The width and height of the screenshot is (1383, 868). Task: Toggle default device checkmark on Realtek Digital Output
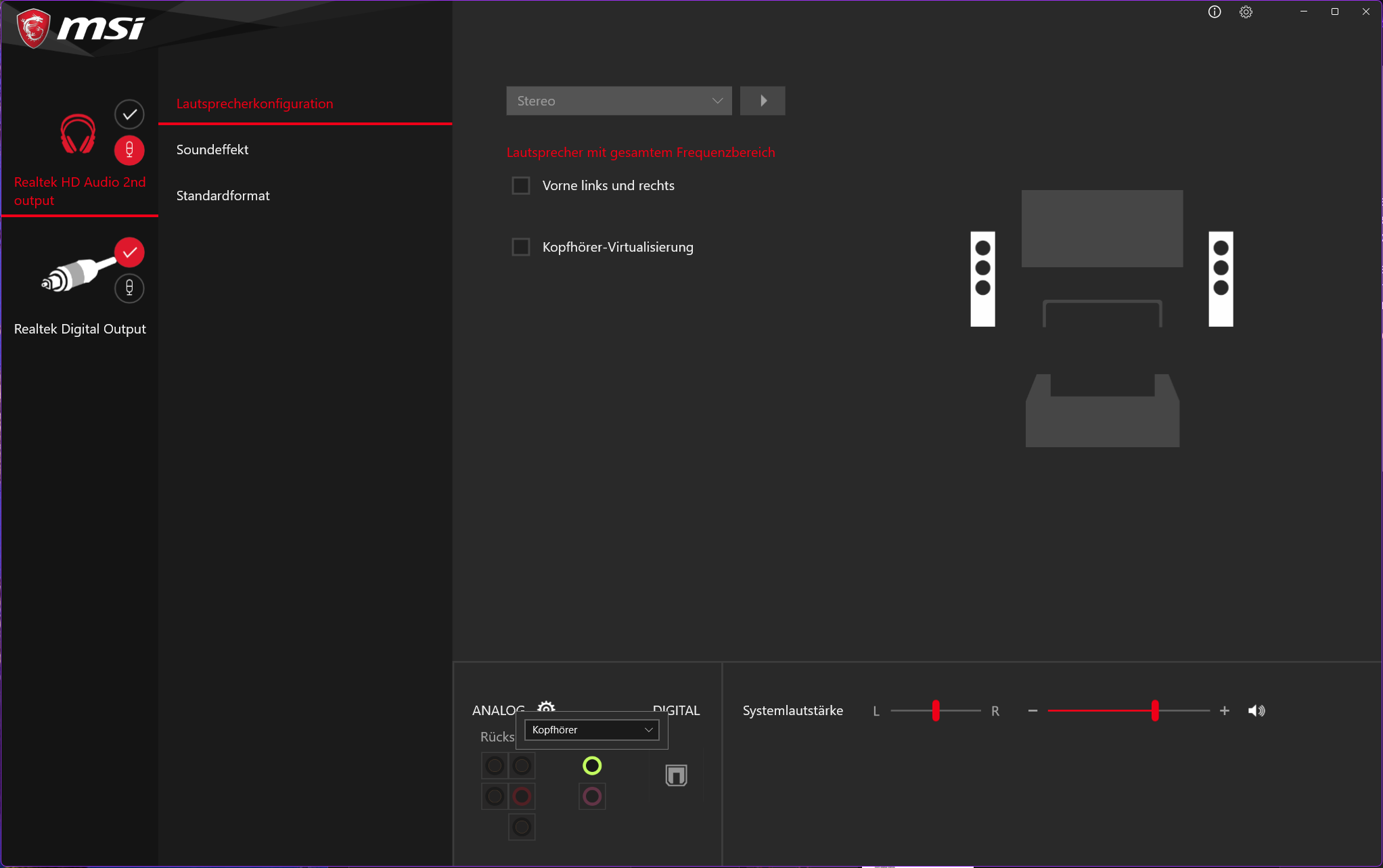tap(129, 252)
